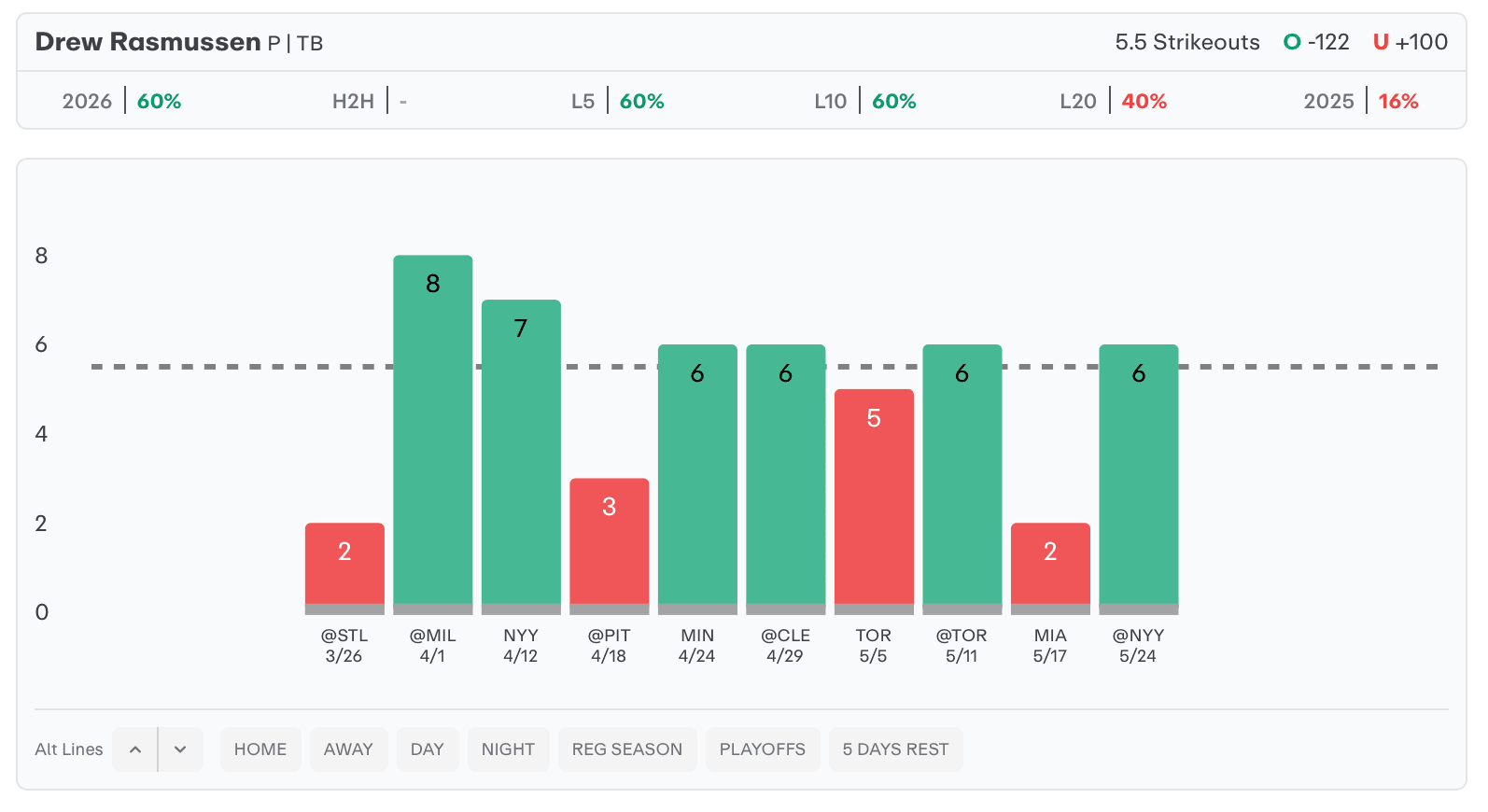The image size is (1488, 812).
Task: Click the Alt Lines label
Action: (x=69, y=749)
